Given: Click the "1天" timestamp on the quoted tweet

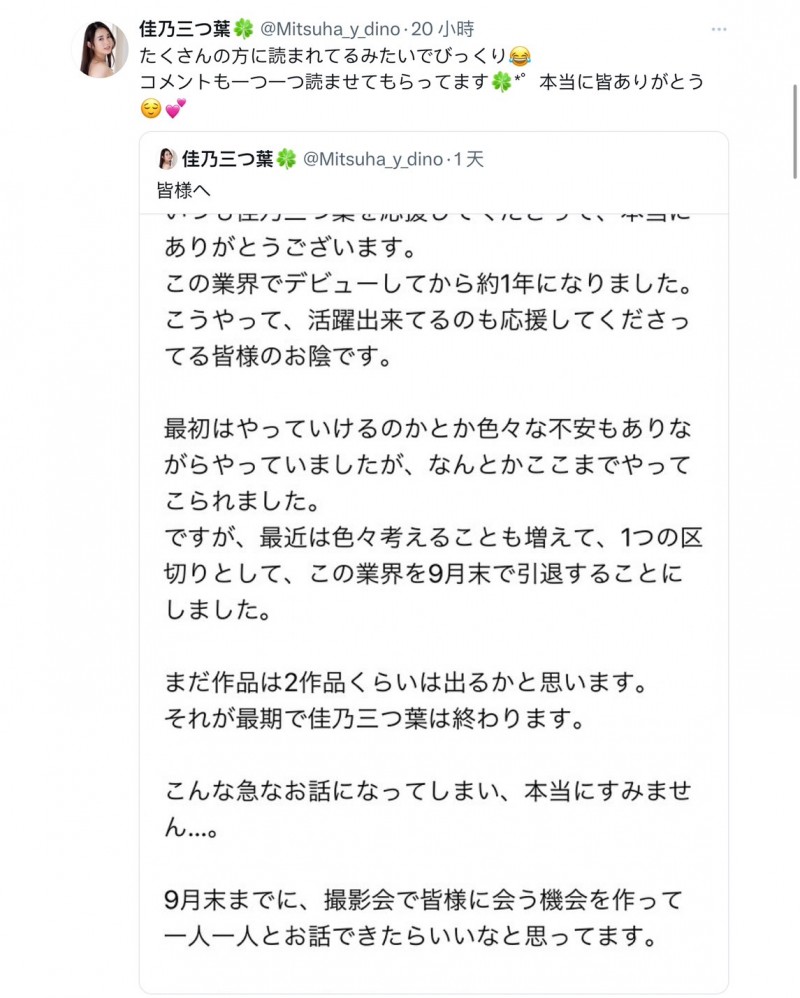Looking at the screenshot, I should (470, 156).
